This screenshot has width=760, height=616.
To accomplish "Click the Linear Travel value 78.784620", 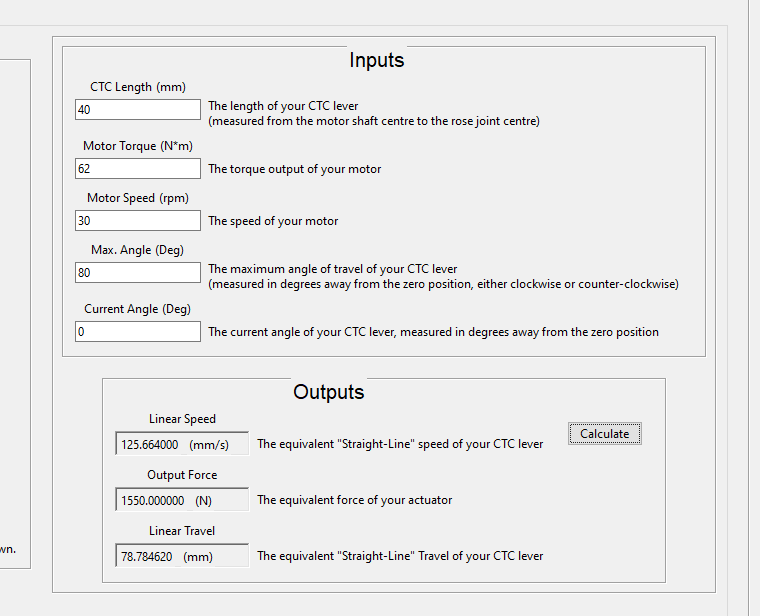I will pos(146,556).
